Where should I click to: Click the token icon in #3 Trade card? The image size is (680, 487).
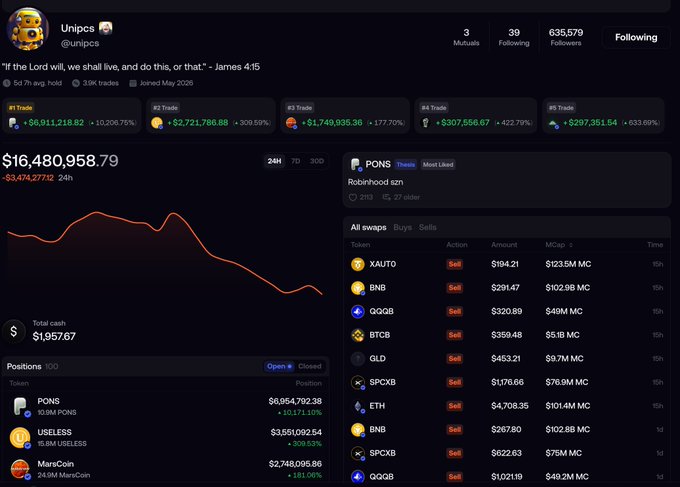click(x=291, y=123)
